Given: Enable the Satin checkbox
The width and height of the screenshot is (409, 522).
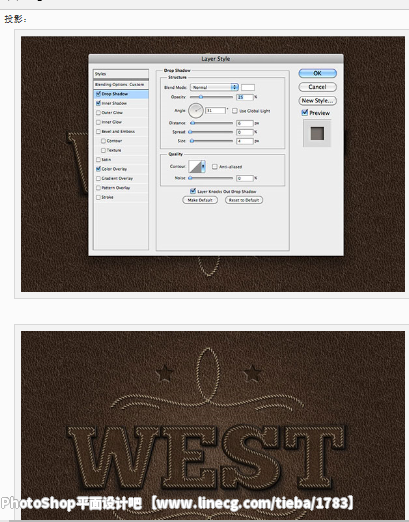Looking at the screenshot, I should [x=98, y=160].
